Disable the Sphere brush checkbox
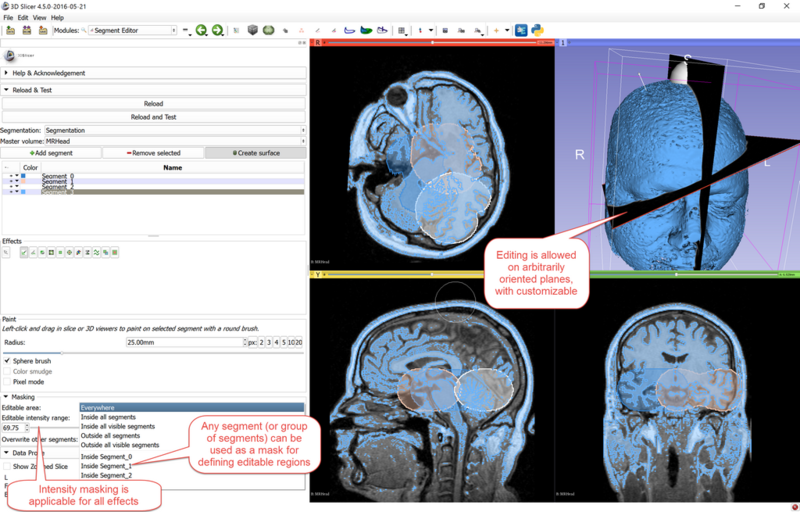This screenshot has height=512, width=800. [x=8, y=361]
